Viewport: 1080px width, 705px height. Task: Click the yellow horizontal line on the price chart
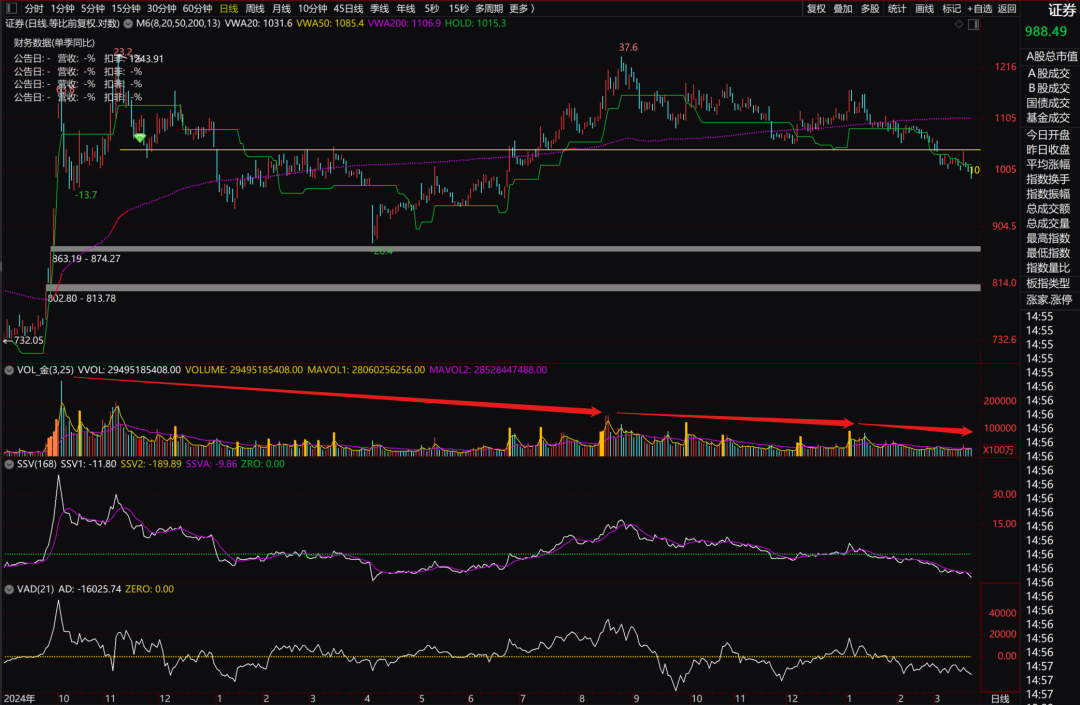[550, 149]
